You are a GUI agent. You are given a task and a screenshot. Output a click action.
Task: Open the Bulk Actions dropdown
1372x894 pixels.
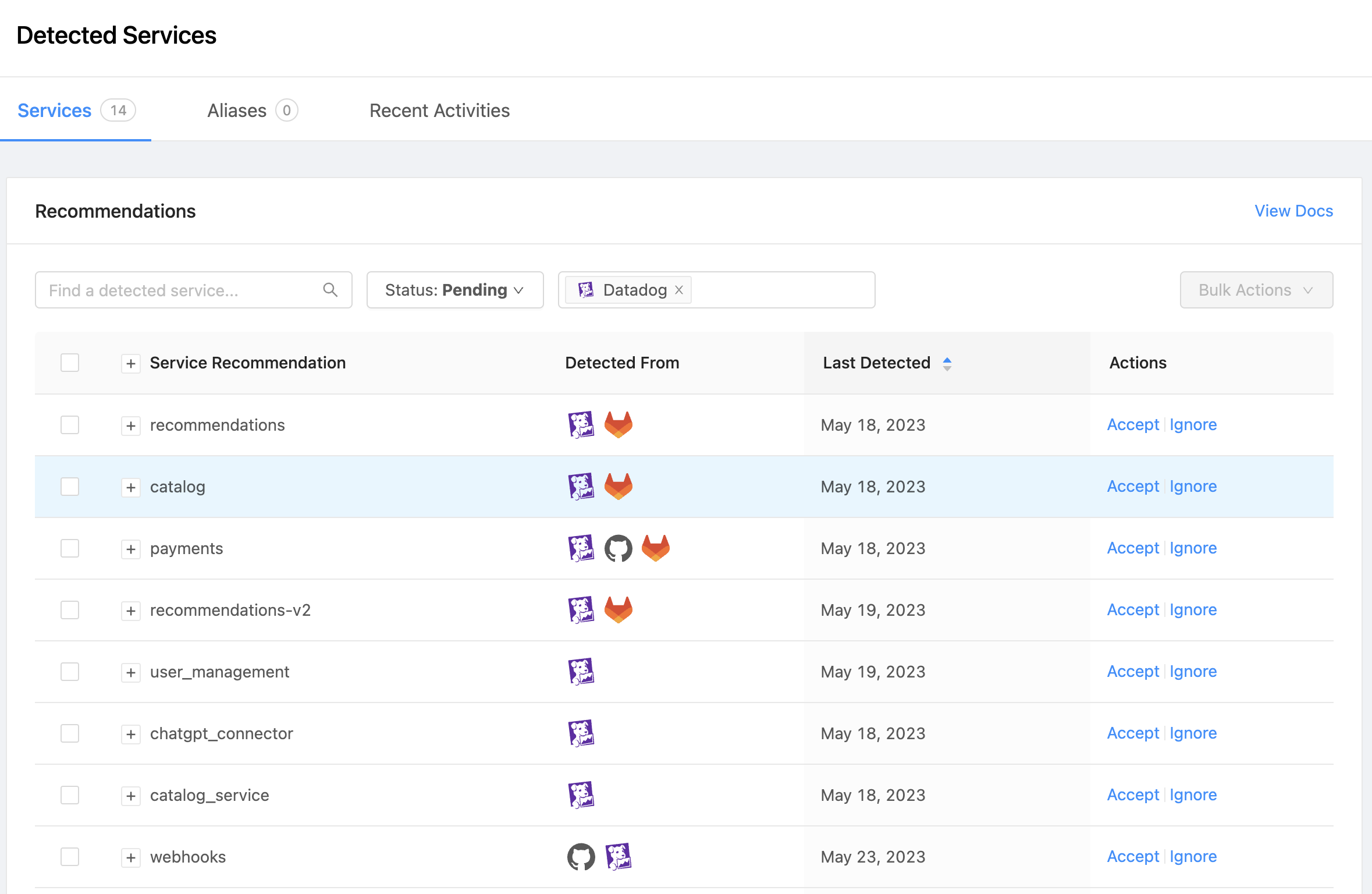[x=1256, y=290]
